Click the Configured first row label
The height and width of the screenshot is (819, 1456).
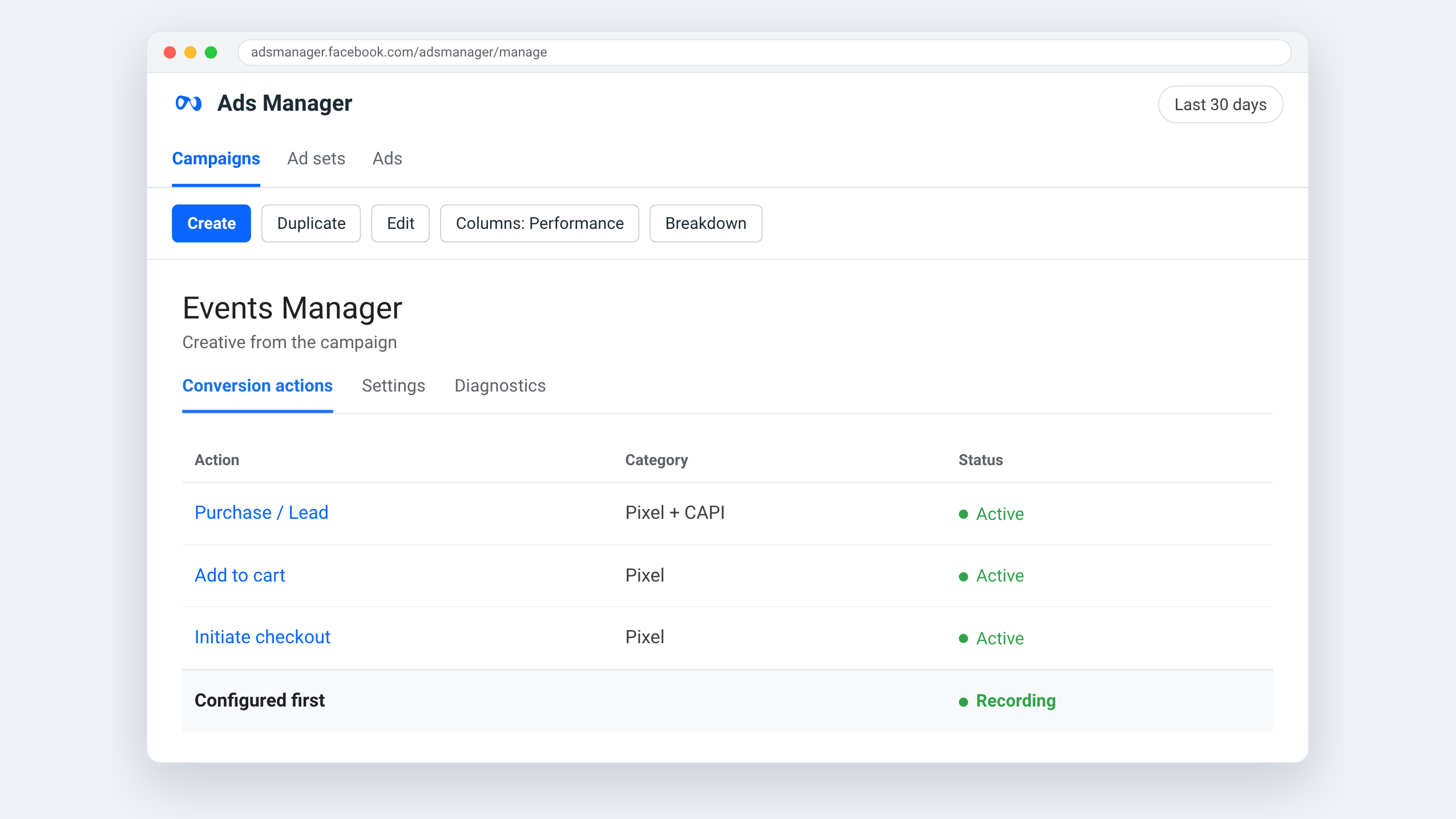pyautogui.click(x=260, y=700)
